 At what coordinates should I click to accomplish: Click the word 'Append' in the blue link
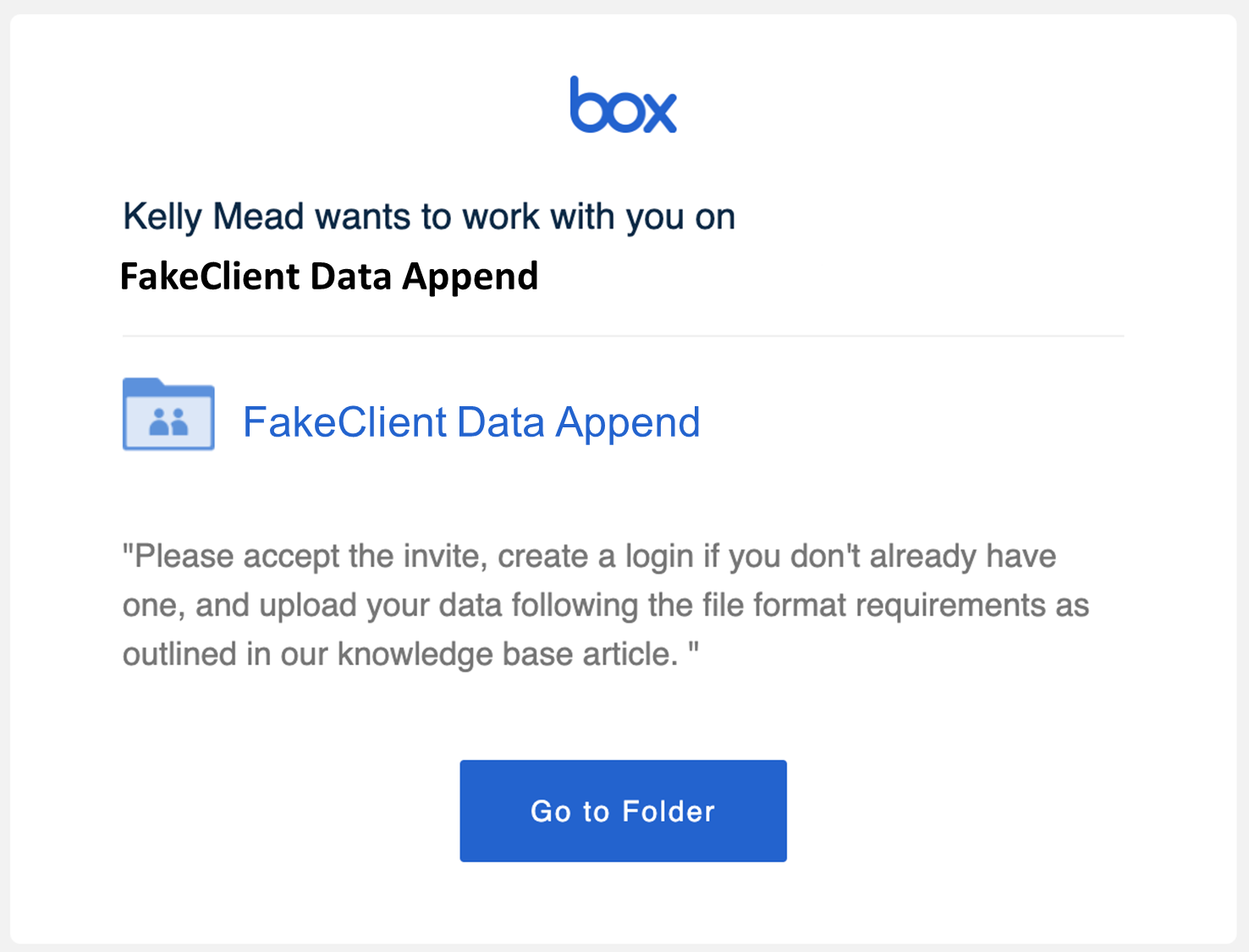pos(628,422)
